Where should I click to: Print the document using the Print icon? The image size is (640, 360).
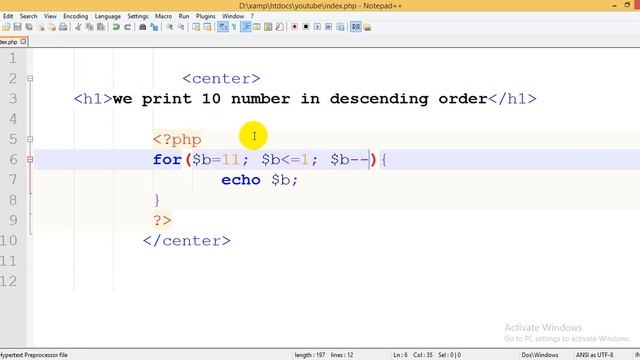[63, 27]
